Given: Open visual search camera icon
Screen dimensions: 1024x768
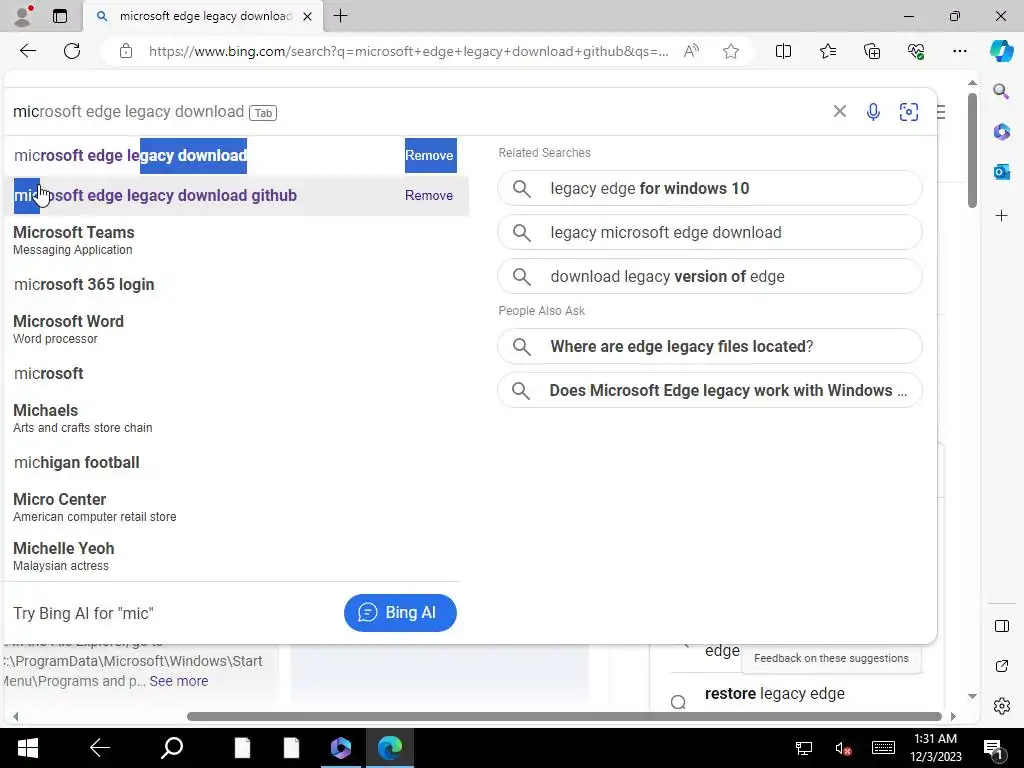Looking at the screenshot, I should click(x=908, y=112).
